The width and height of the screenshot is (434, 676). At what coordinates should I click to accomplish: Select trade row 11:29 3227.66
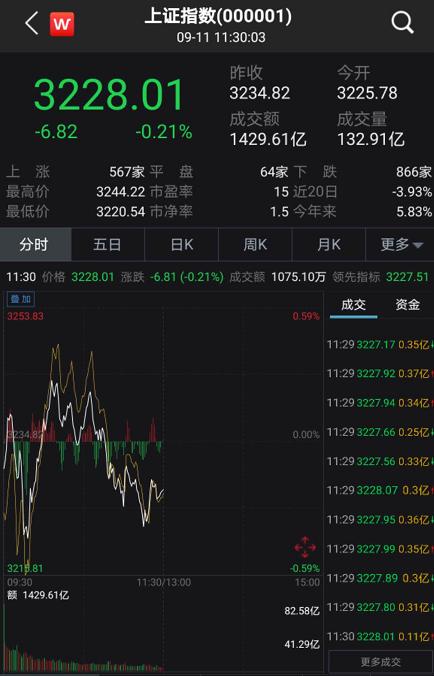379,432
